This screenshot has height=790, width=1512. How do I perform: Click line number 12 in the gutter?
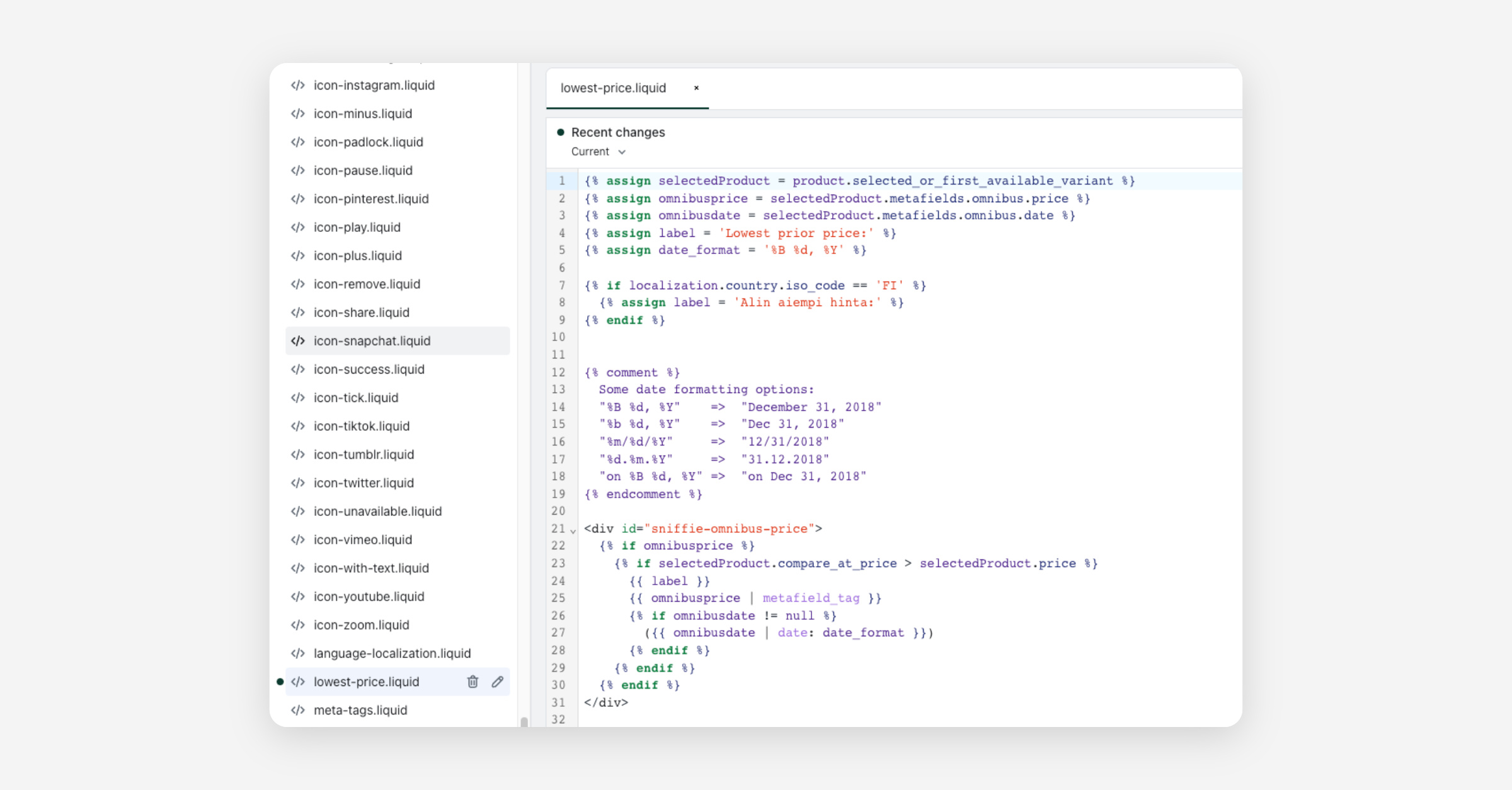(558, 372)
